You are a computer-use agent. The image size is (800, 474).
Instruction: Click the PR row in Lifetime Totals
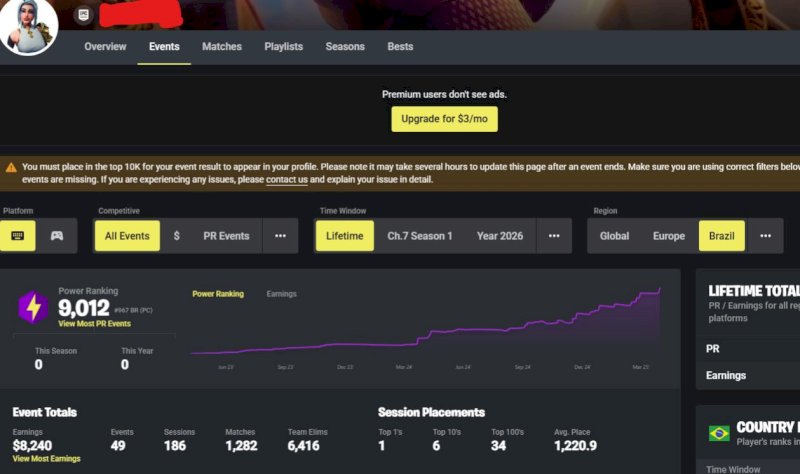click(x=748, y=348)
